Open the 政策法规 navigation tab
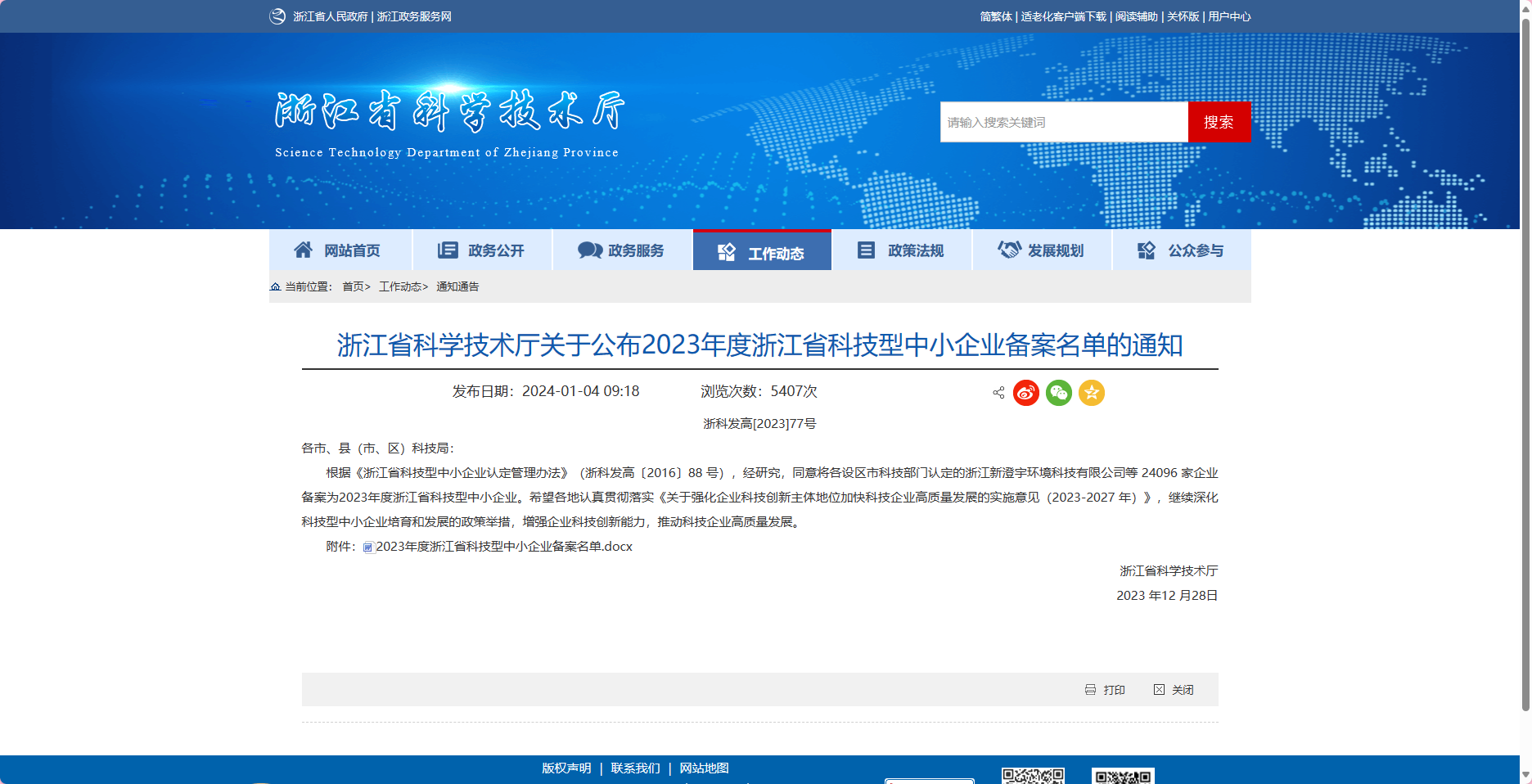Viewport: 1532px width, 784px height. (x=902, y=250)
